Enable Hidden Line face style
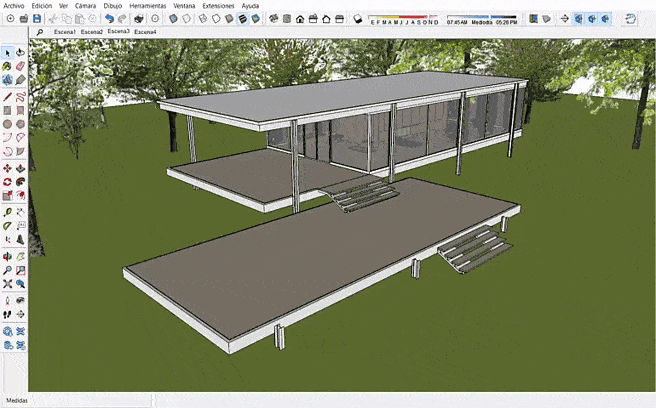This screenshot has height=408, width=656. [216, 18]
